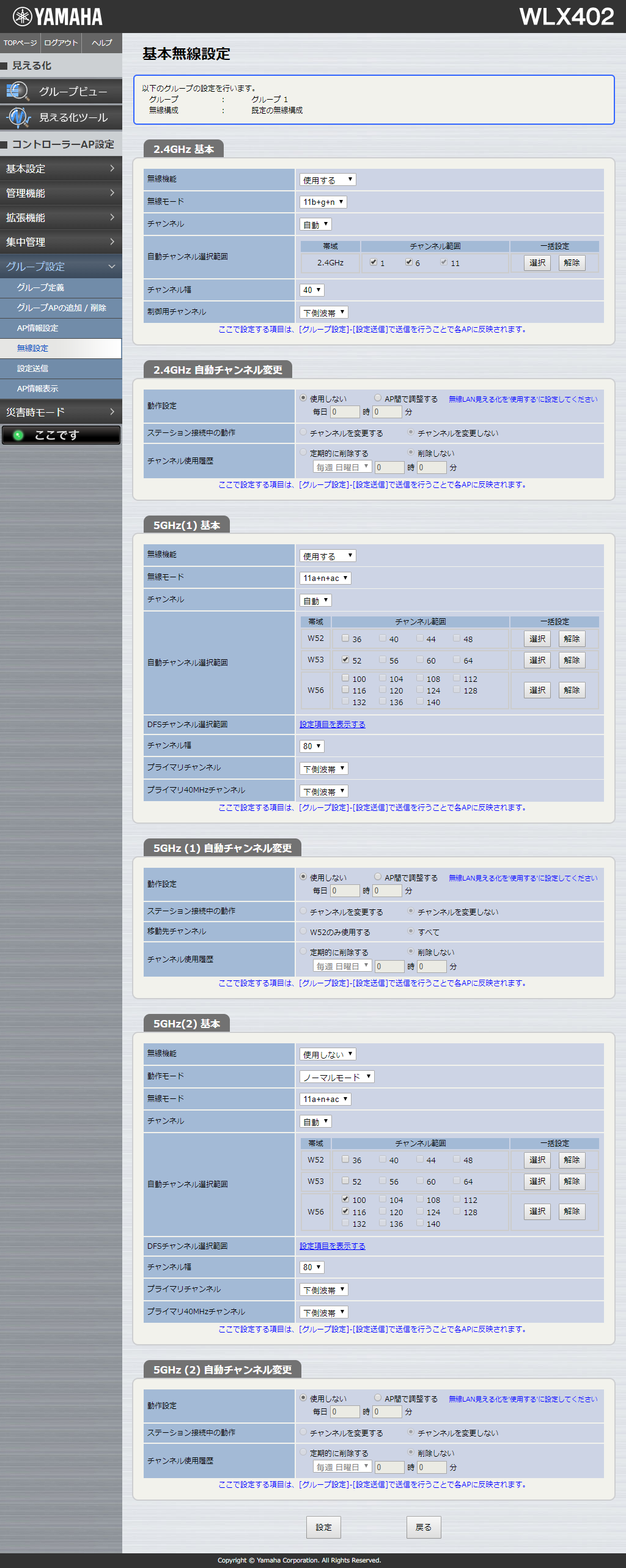Open グループビュー from the sidebar
626x1568 pixels.
point(61,91)
